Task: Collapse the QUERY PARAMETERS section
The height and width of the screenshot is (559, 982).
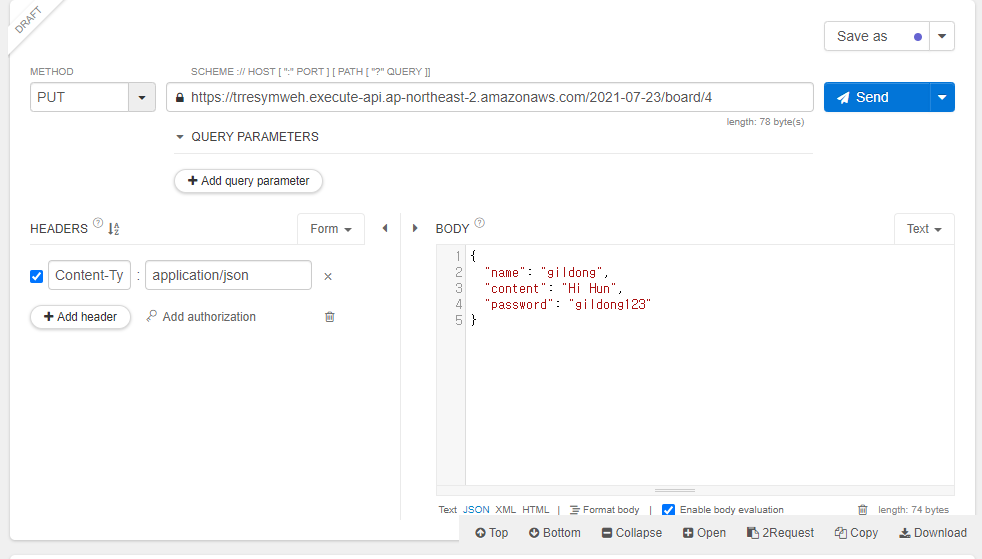Action: 180,137
